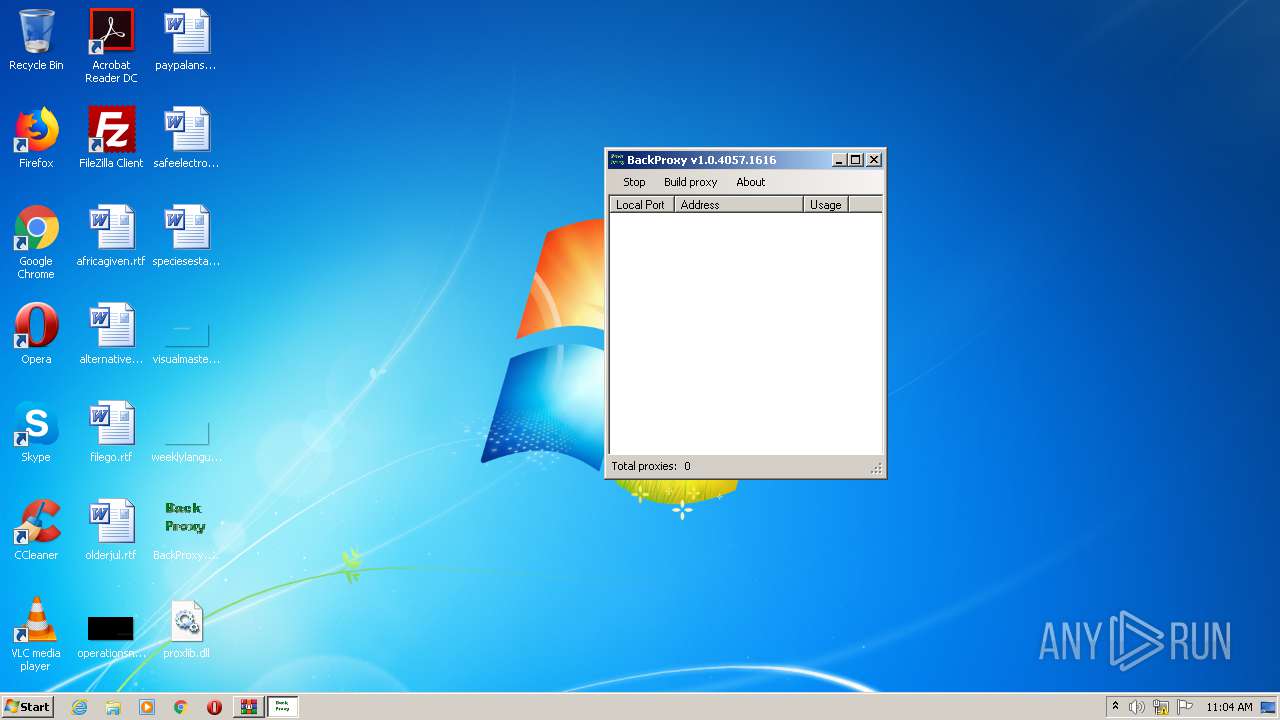The image size is (1280, 720).
Task: Open Internet Explorer in taskbar
Action: pos(79,707)
